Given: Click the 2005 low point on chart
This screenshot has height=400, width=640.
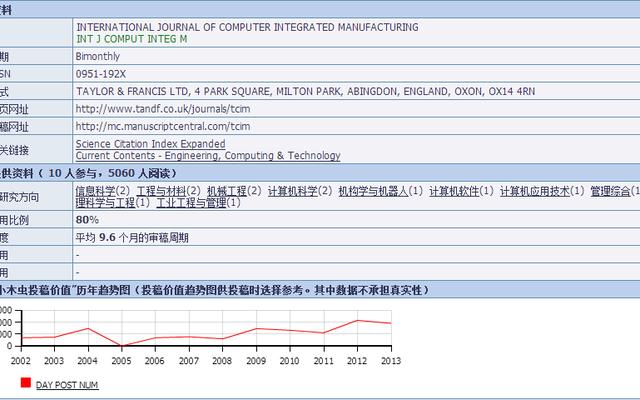Looking at the screenshot, I should tap(121, 346).
